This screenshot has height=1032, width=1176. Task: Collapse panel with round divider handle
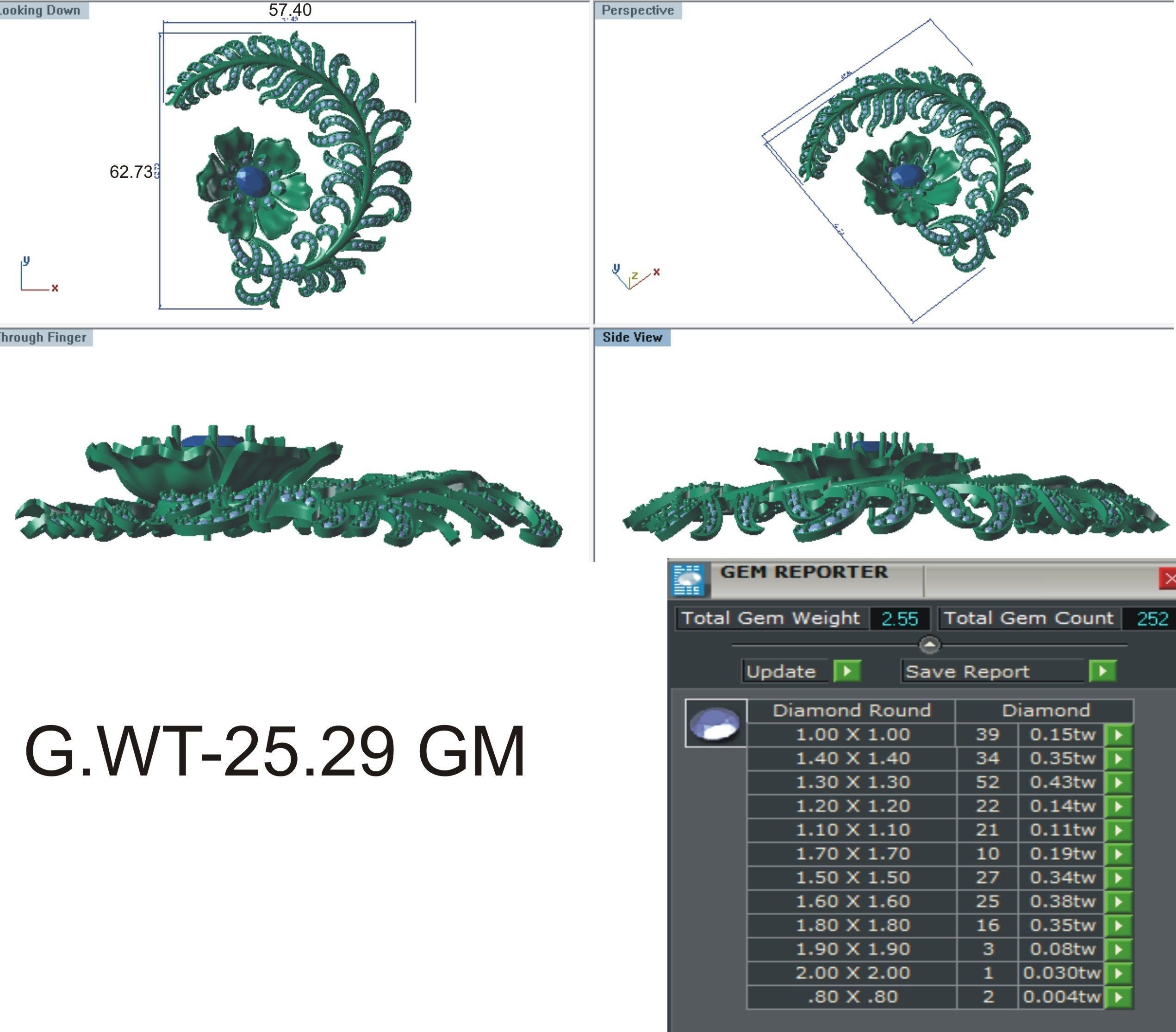click(x=930, y=644)
